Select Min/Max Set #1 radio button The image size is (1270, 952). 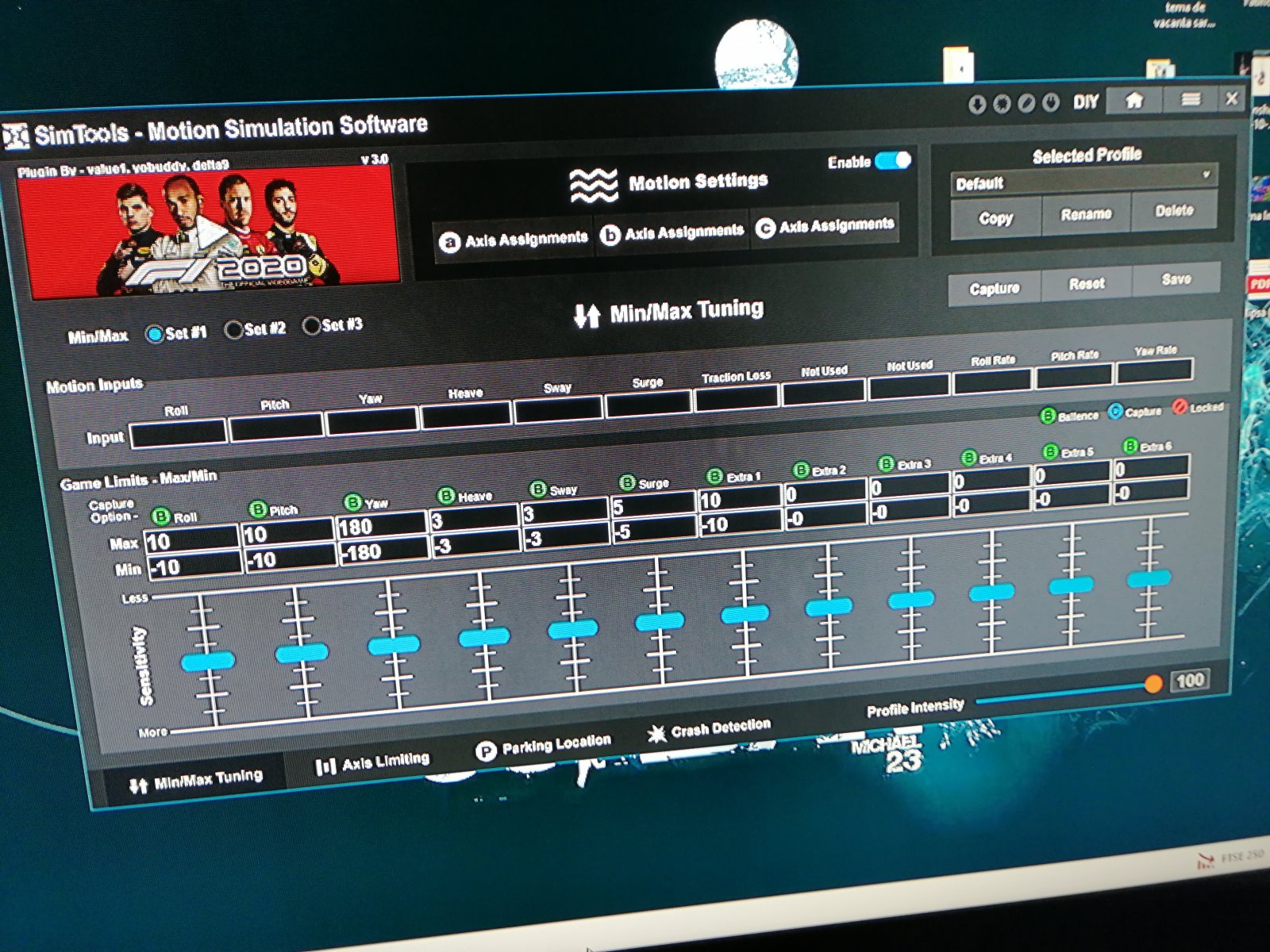(x=155, y=334)
